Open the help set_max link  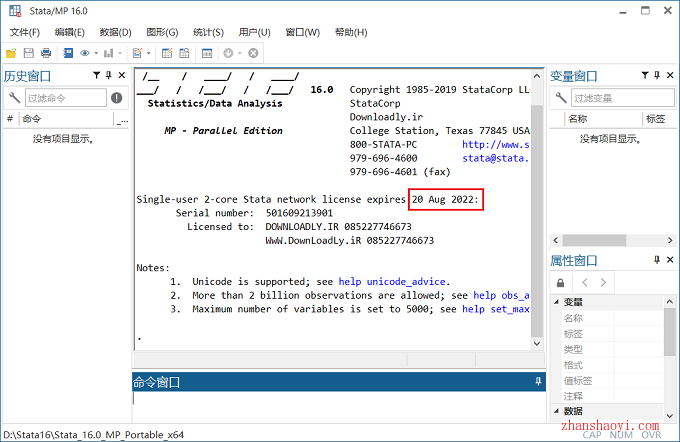click(496, 309)
